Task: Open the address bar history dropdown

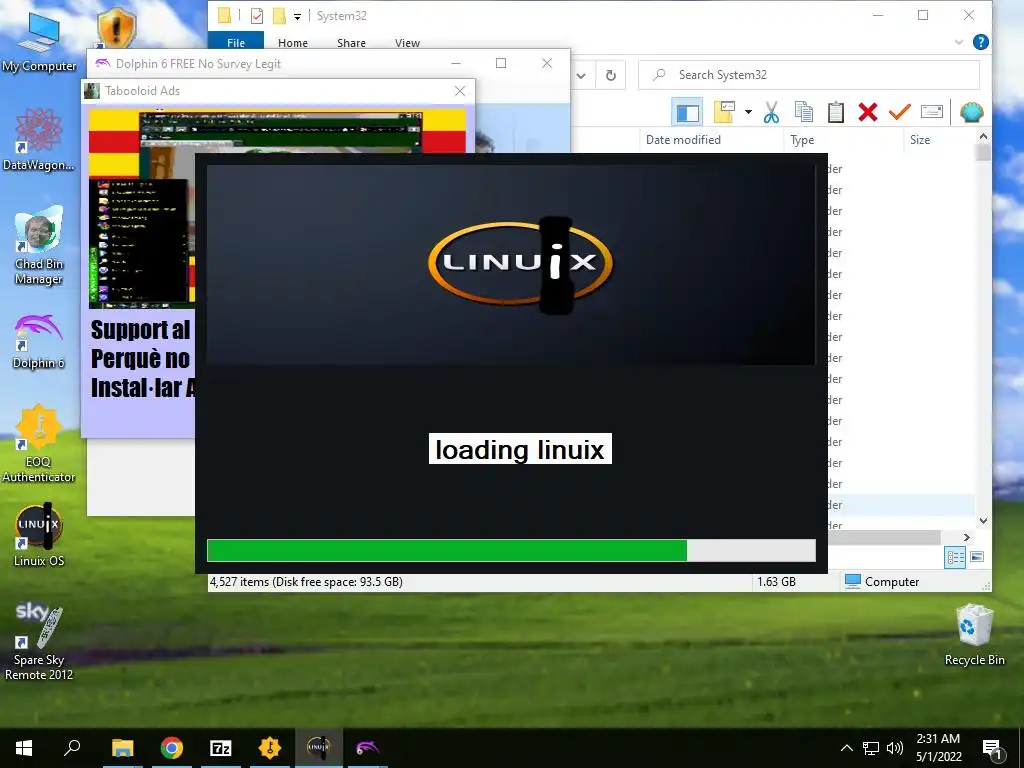Action: 581,75
